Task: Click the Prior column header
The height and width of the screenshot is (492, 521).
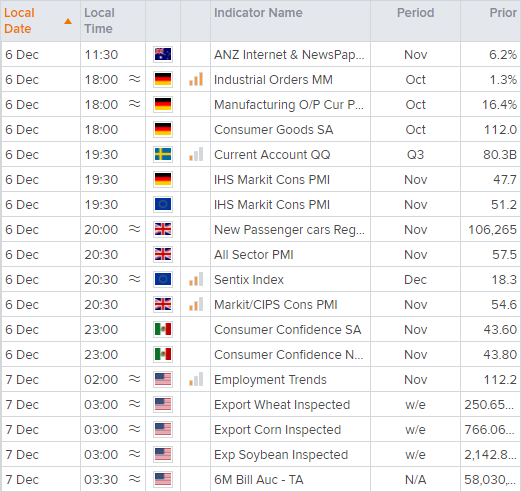Action: click(x=503, y=13)
